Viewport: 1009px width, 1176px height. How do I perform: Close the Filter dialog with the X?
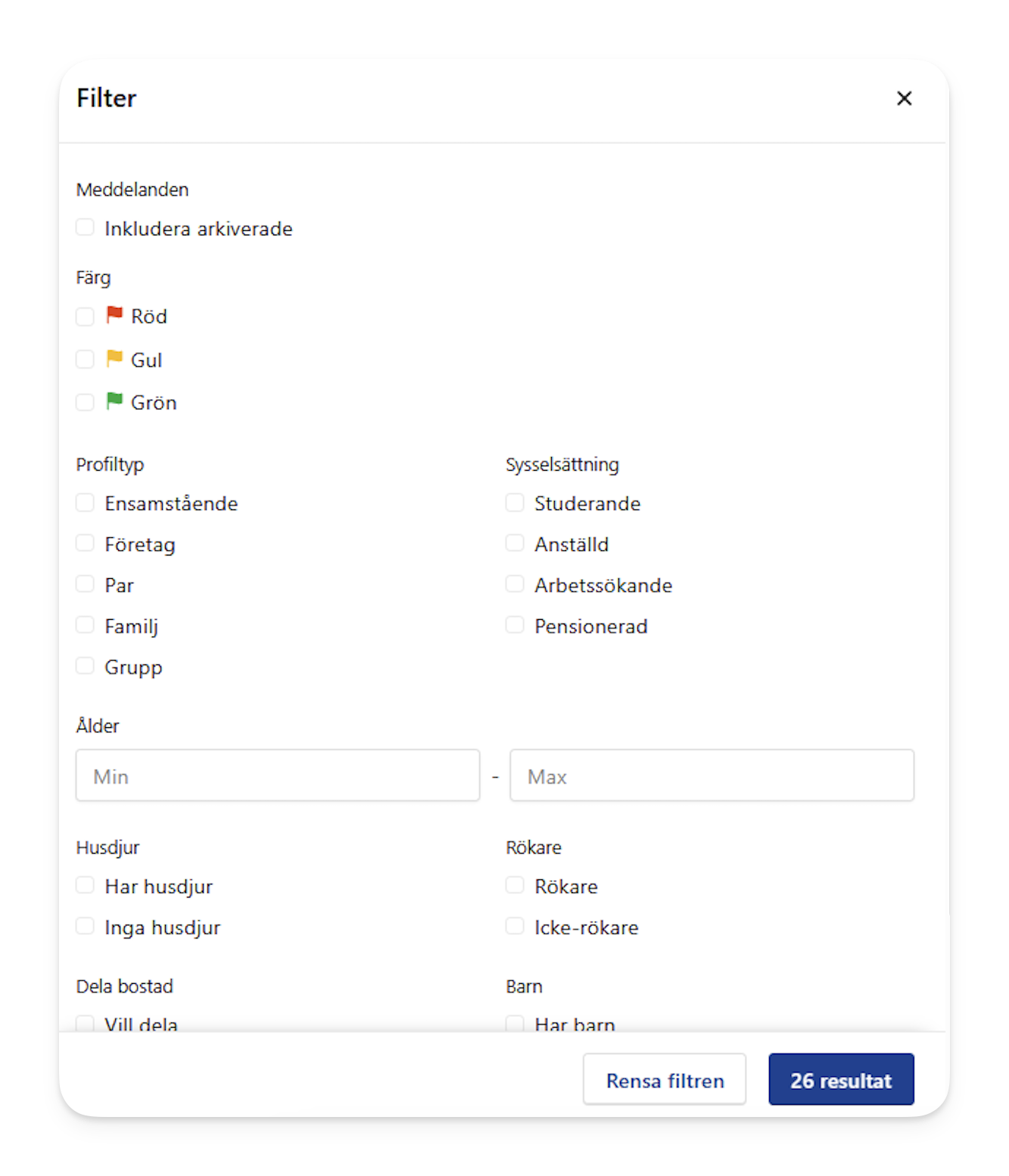coord(904,98)
